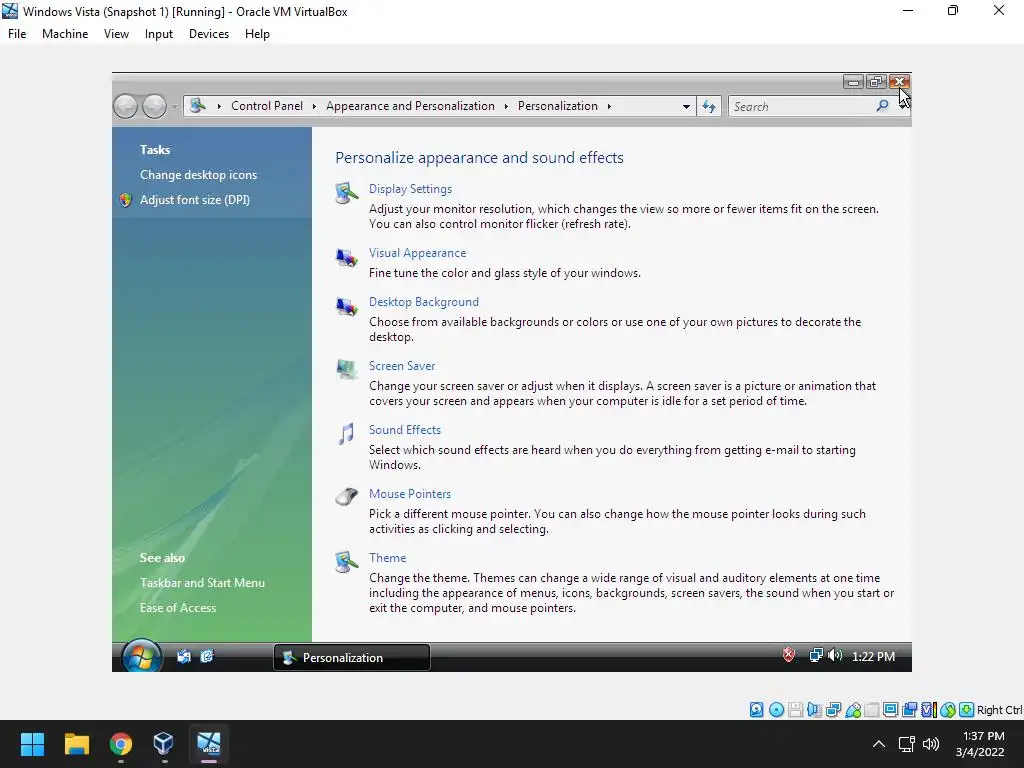1024x768 pixels.
Task: Open Screen Saver link
Action: pyautogui.click(x=402, y=366)
